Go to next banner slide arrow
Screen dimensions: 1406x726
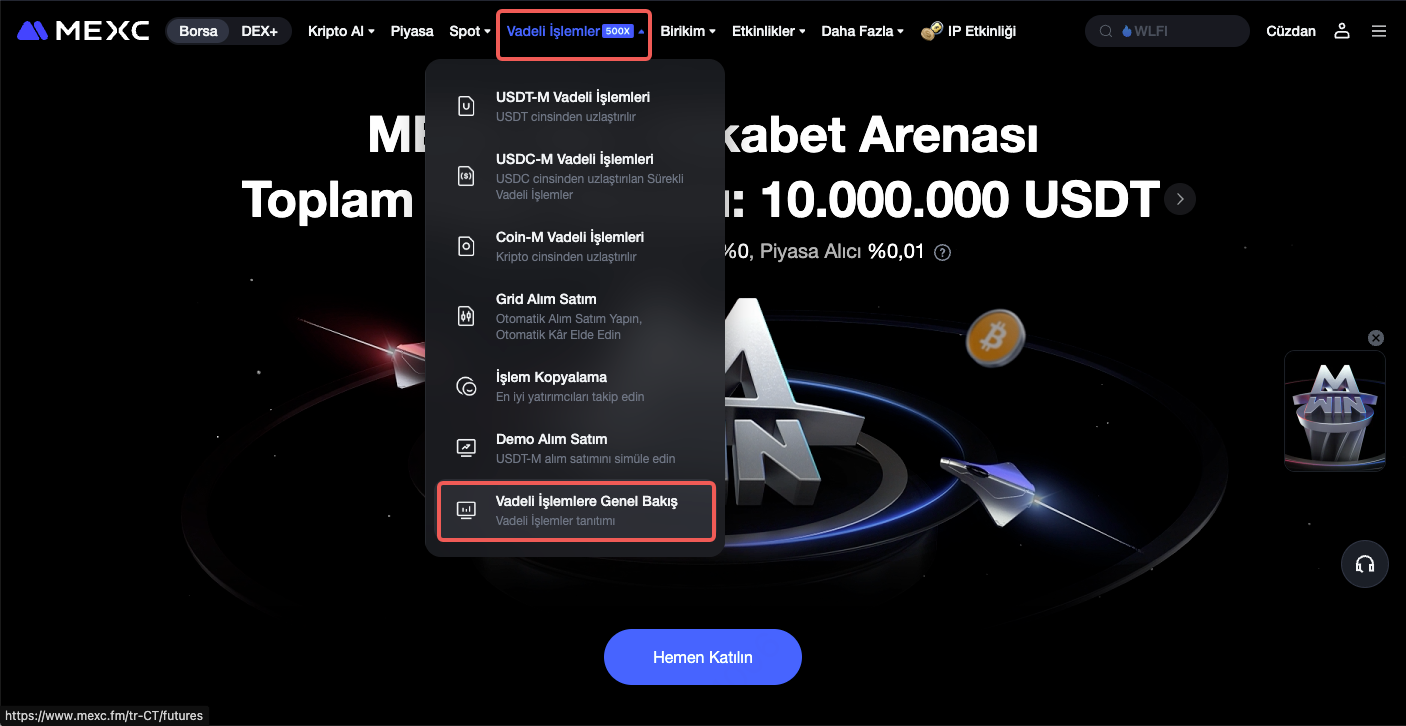[1180, 199]
